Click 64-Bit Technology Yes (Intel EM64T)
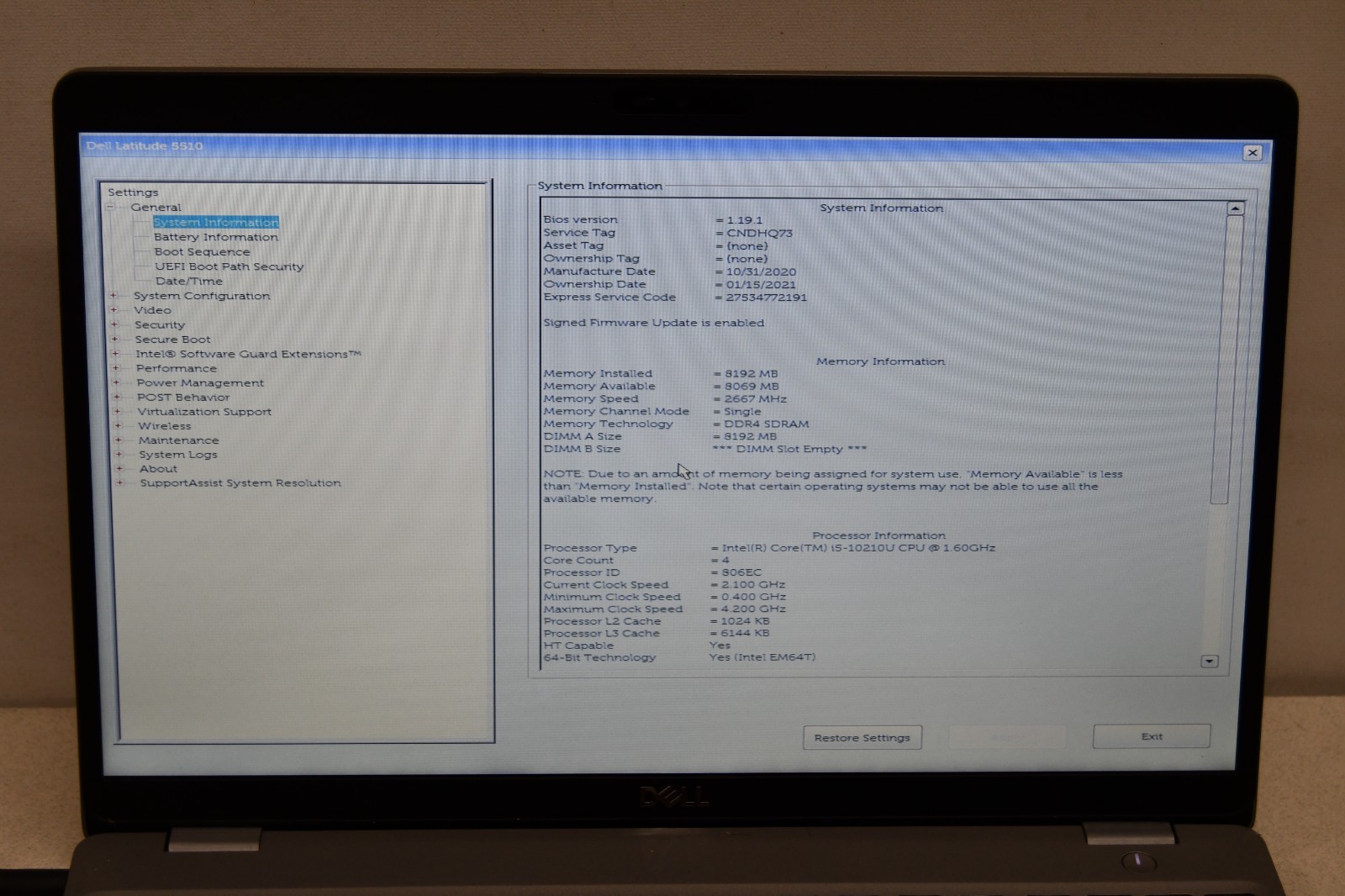 762,657
